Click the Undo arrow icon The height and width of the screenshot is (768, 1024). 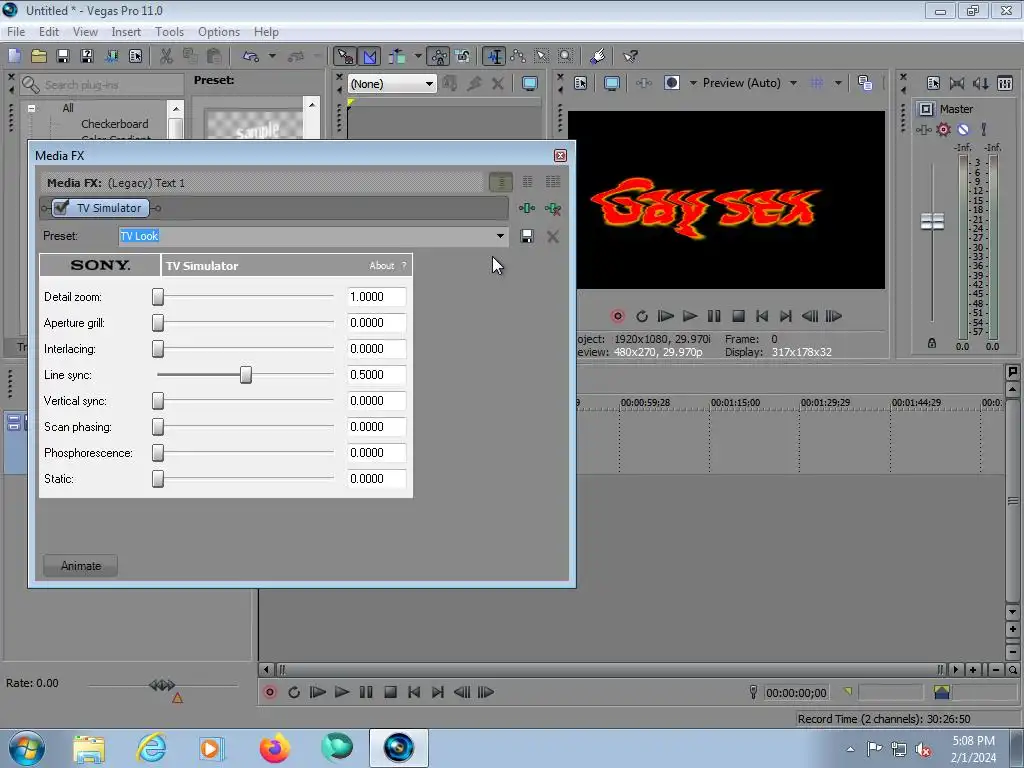tap(251, 56)
